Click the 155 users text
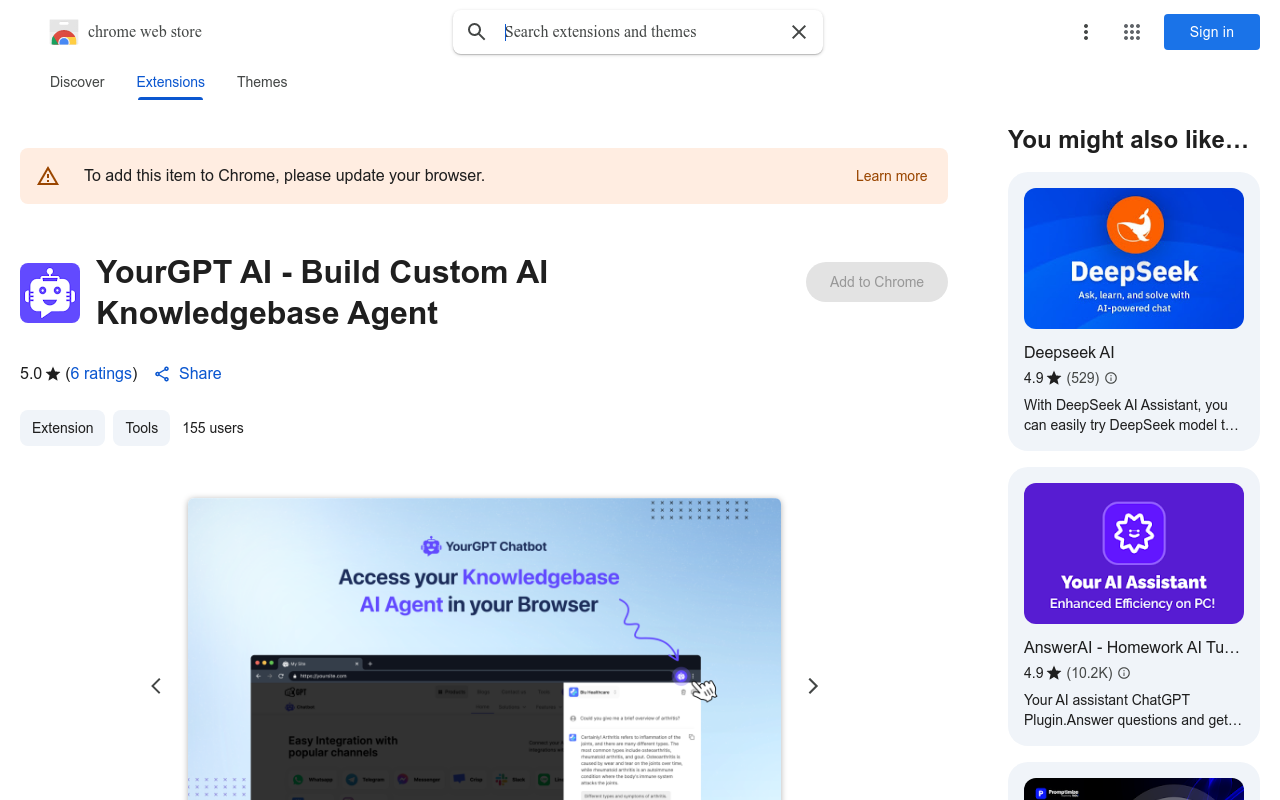 tap(213, 428)
